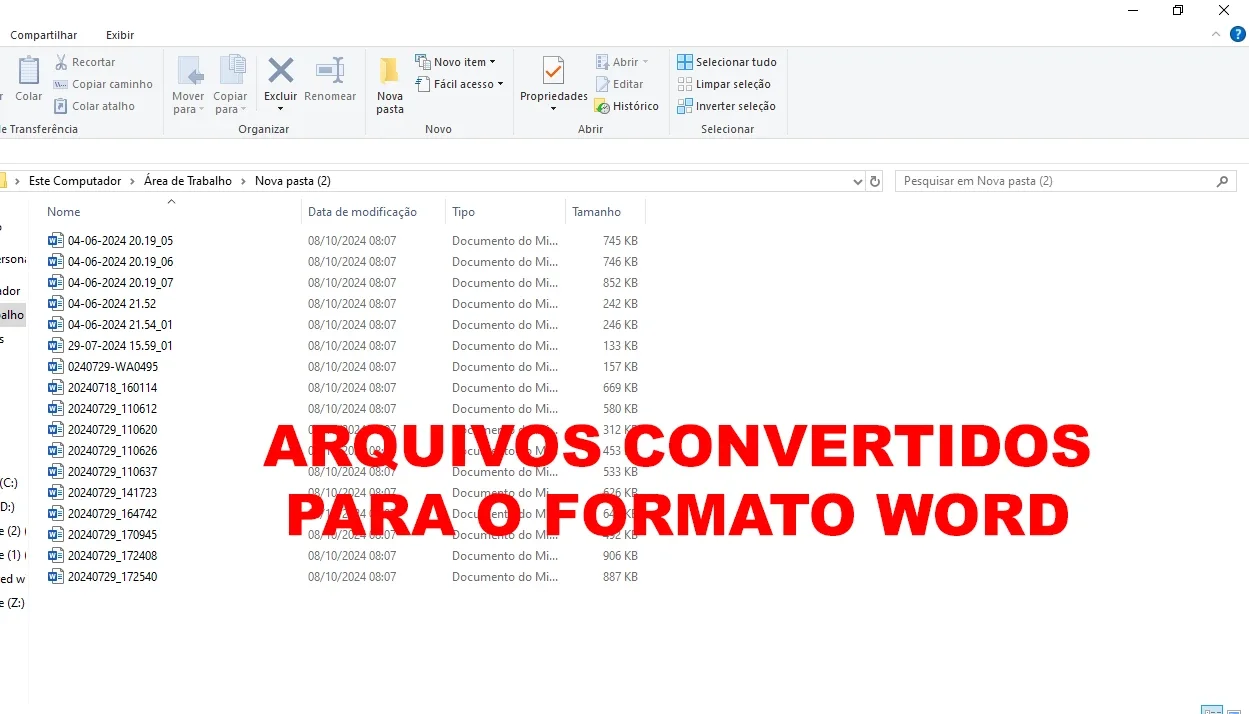Click the Editar command
The image size is (1249, 714).
point(619,84)
